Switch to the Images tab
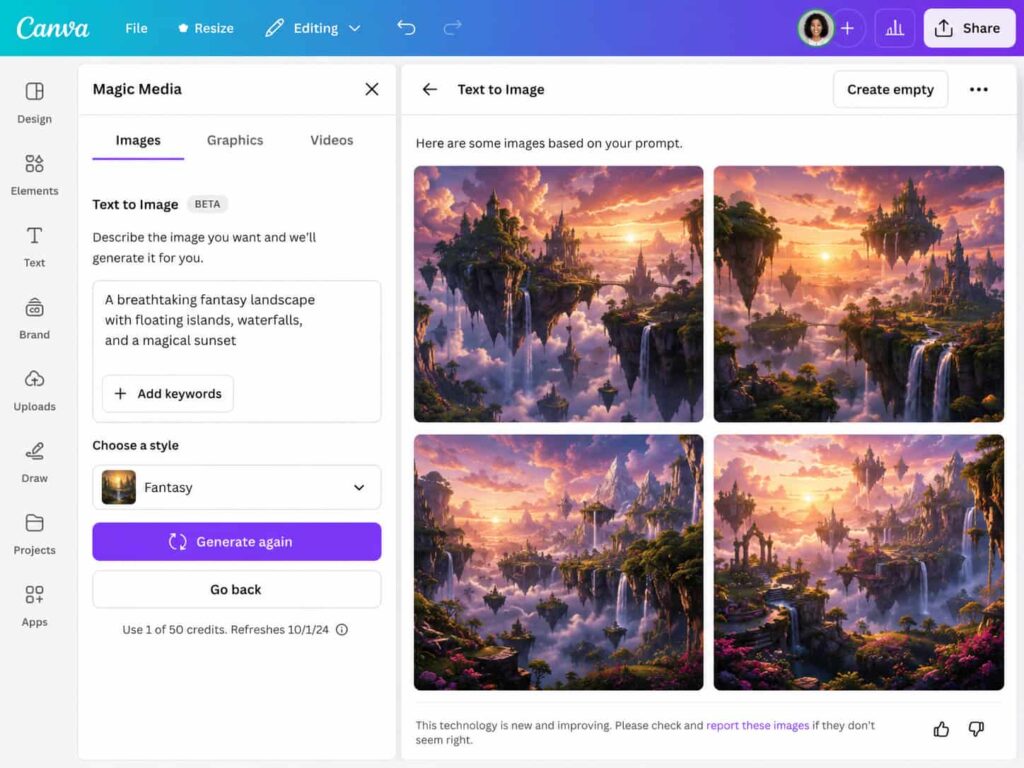This screenshot has width=1024, height=768. [138, 140]
